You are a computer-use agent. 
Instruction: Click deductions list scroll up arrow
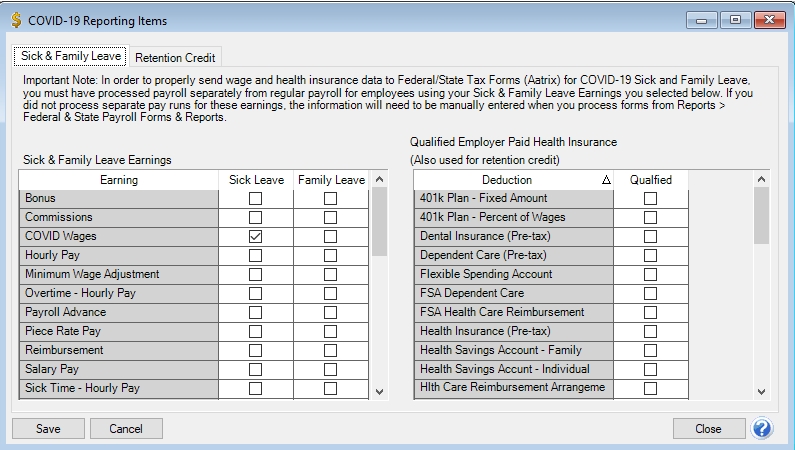pyautogui.click(x=761, y=179)
